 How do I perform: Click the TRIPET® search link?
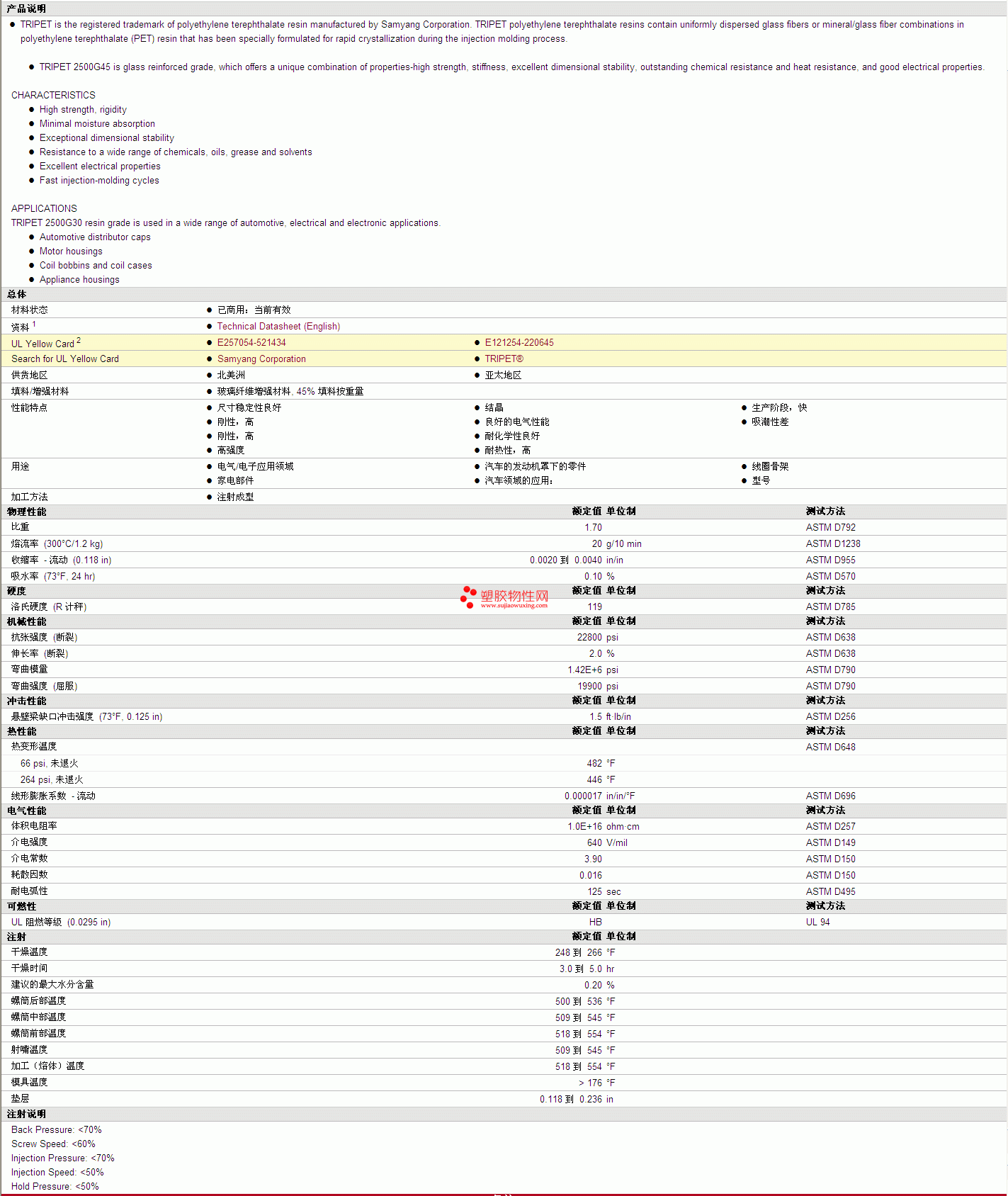coord(504,359)
